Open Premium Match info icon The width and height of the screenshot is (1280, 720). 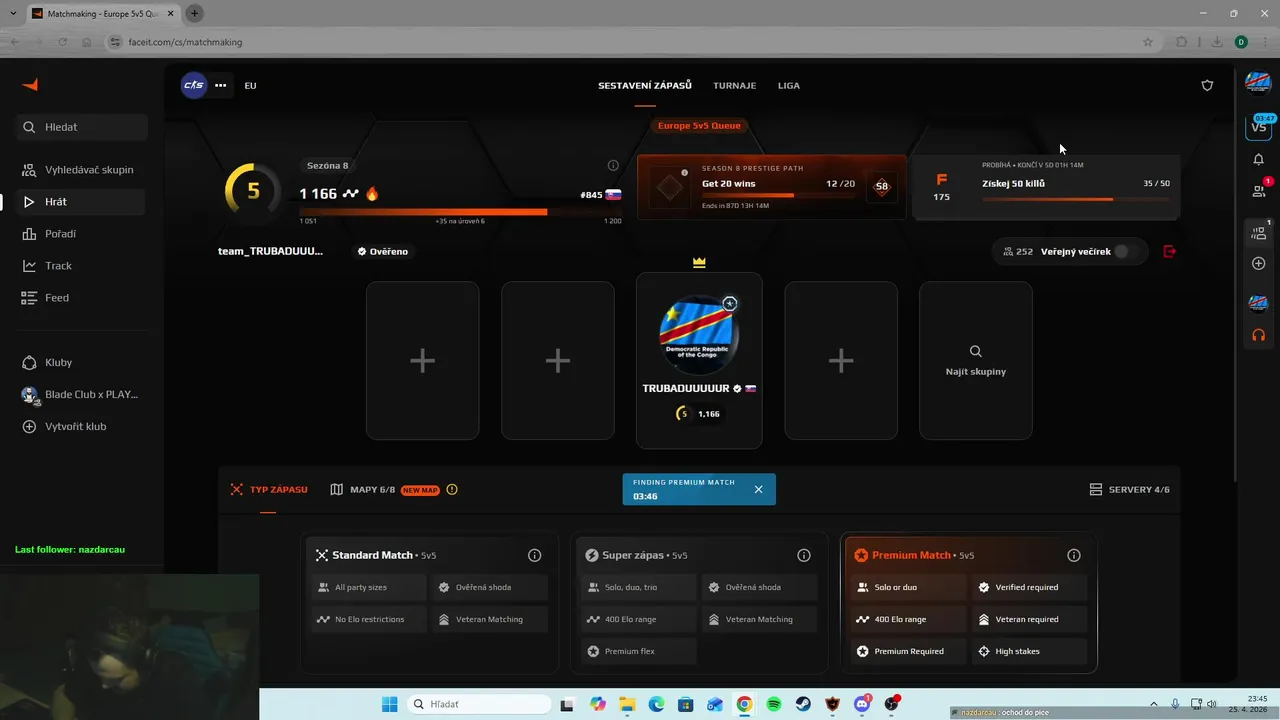point(1074,555)
